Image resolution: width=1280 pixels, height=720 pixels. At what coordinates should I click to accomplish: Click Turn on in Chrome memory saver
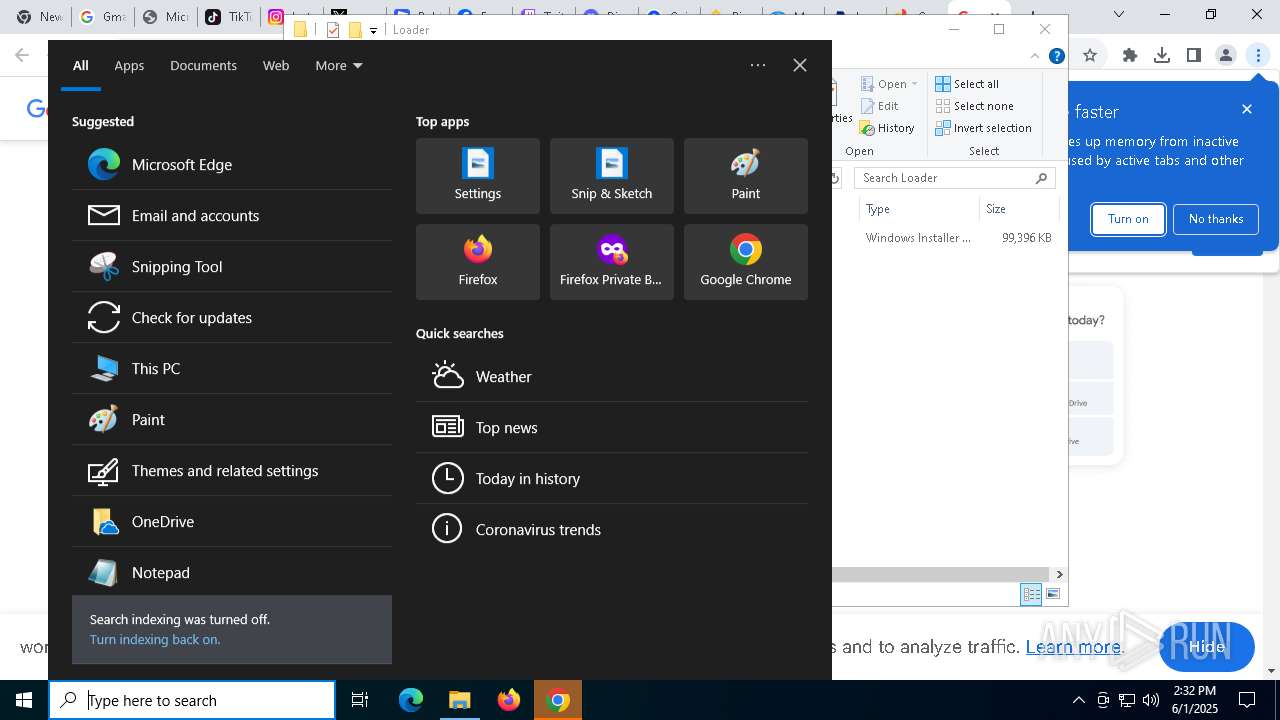tap(1128, 219)
